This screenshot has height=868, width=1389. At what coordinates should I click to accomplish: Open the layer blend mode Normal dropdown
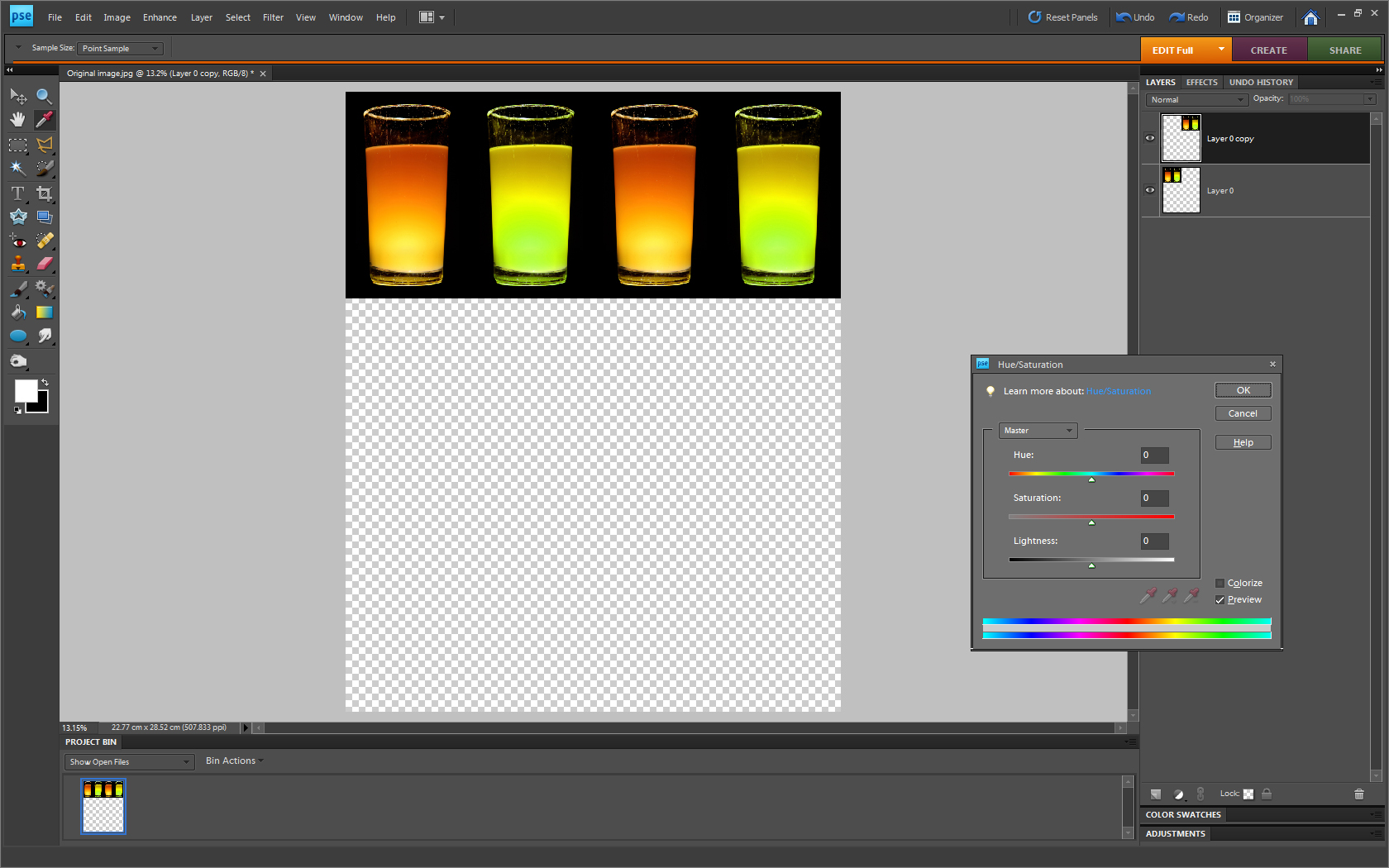click(x=1196, y=100)
